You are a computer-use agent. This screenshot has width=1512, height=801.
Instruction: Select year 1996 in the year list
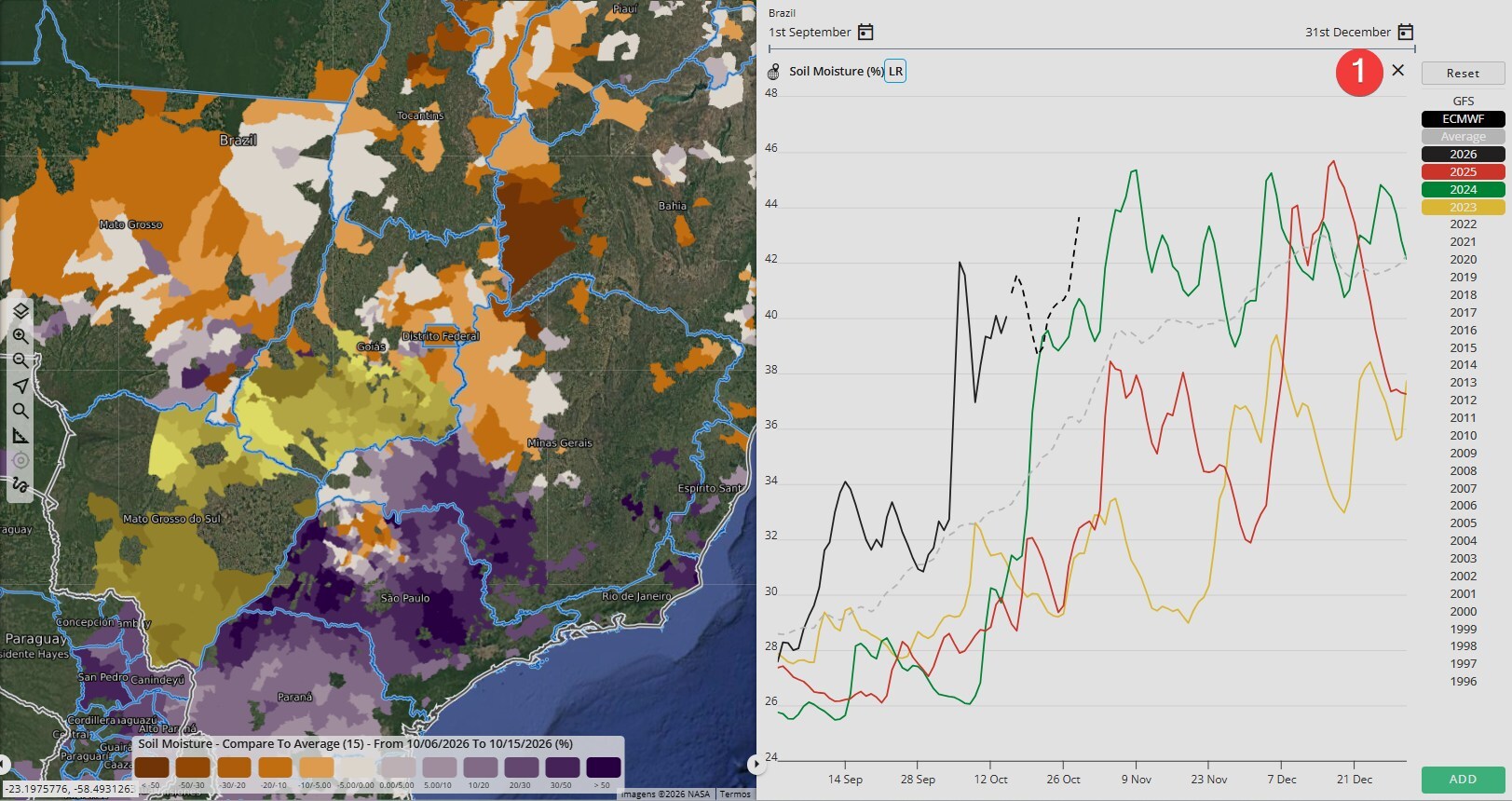(1463, 681)
